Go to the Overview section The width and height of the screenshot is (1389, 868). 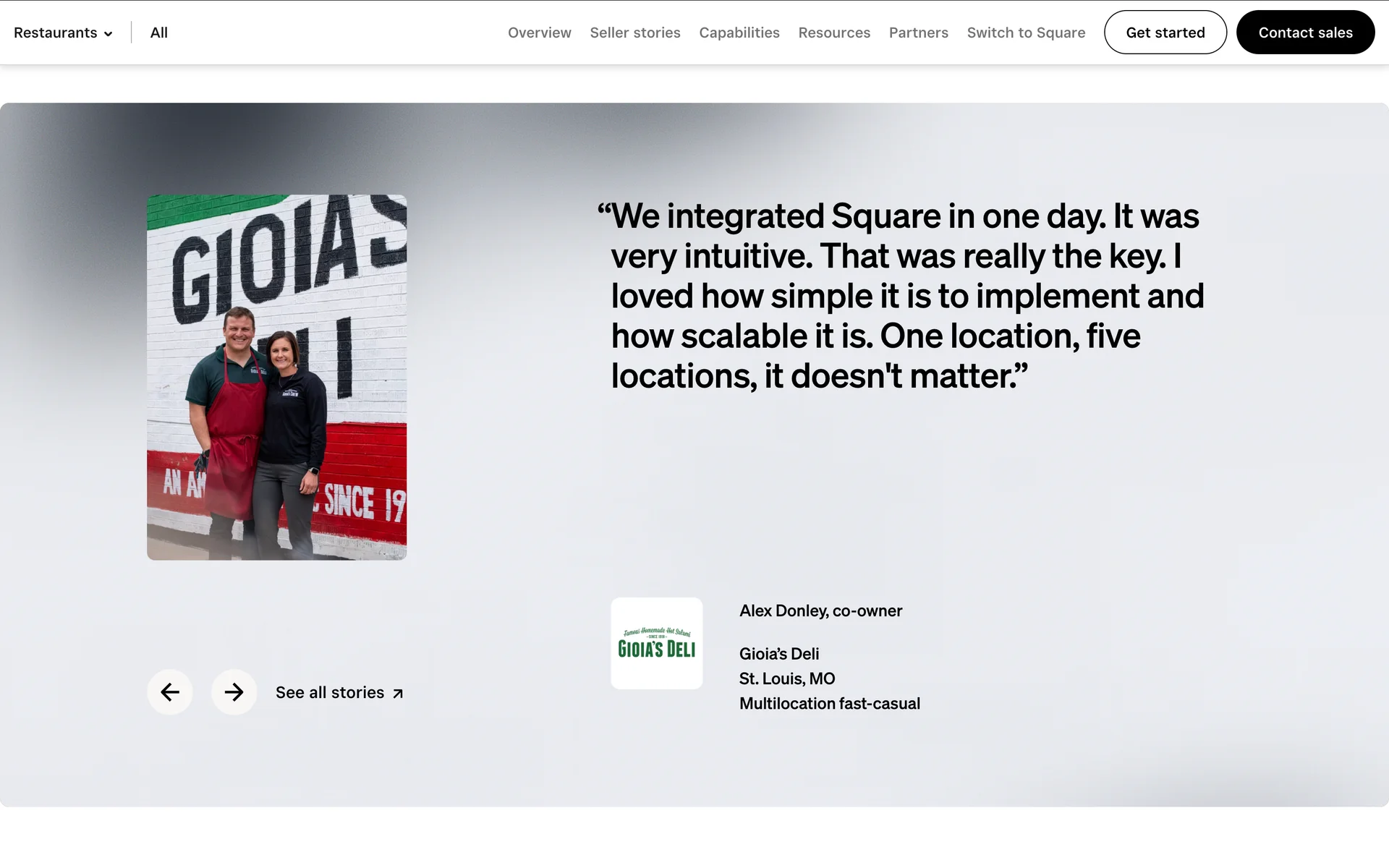[x=539, y=33]
